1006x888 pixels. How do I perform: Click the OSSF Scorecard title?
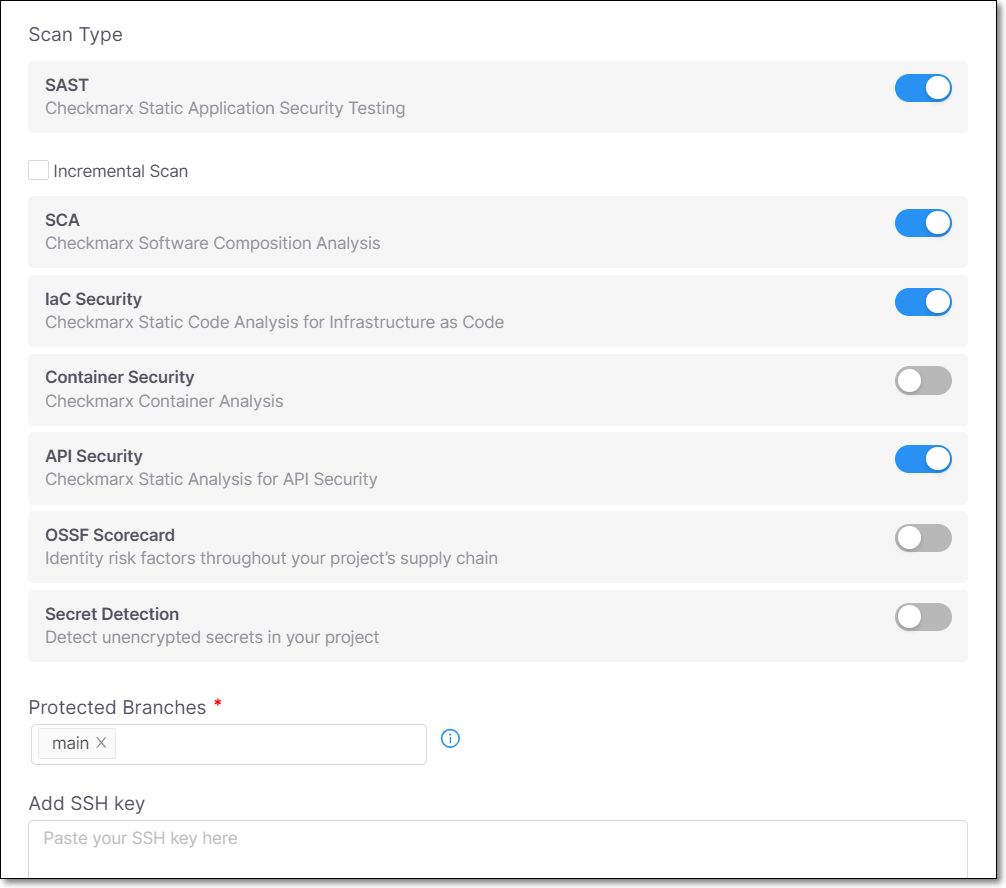point(110,535)
